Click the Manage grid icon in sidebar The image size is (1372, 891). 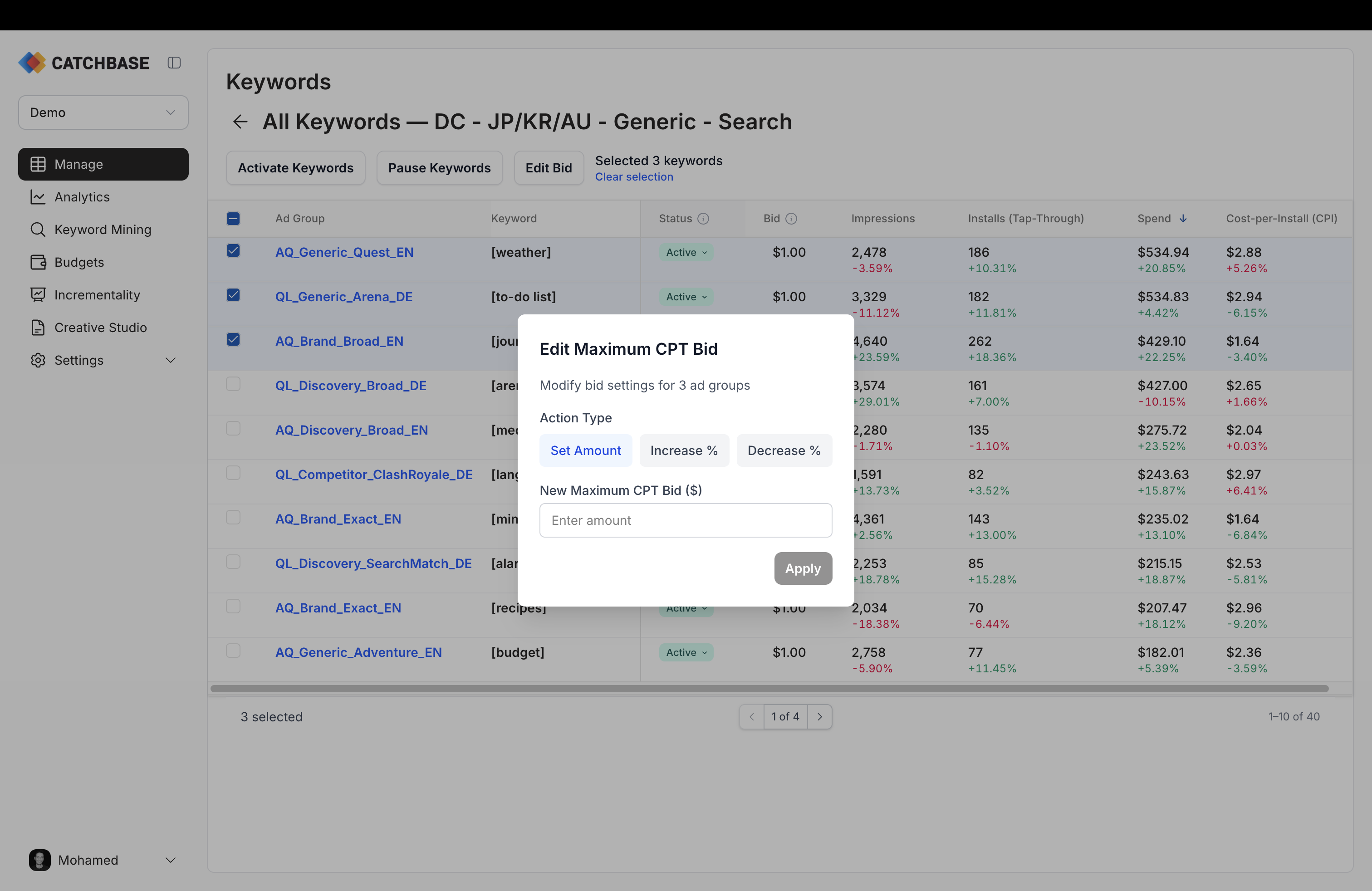coord(38,164)
